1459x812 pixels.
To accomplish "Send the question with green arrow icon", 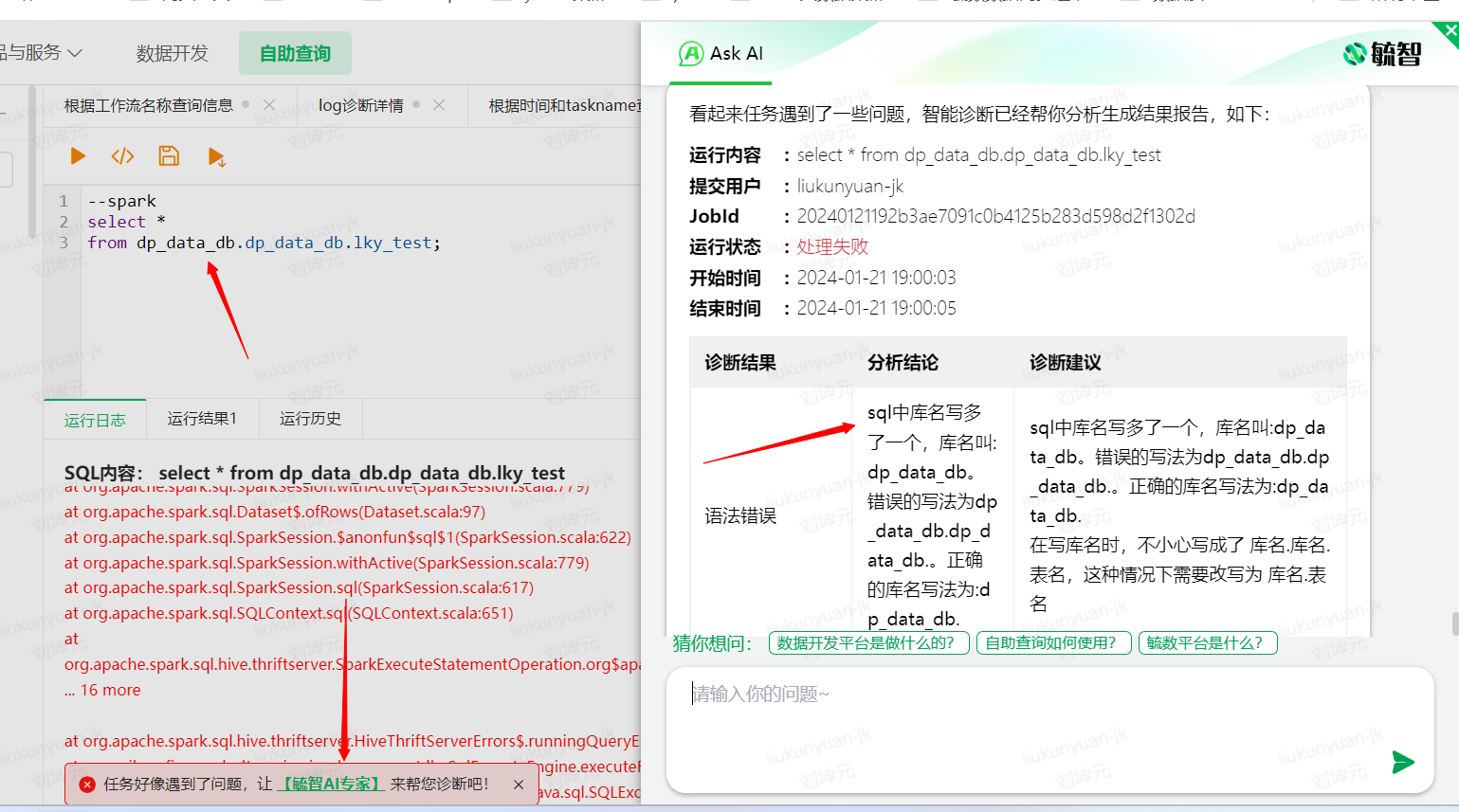I will pyautogui.click(x=1402, y=762).
